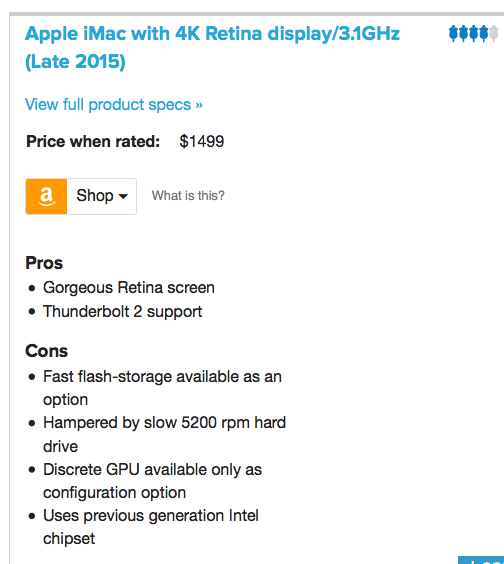
Task: Click the grayed-out fifth mouse rating icon
Action: point(494,33)
